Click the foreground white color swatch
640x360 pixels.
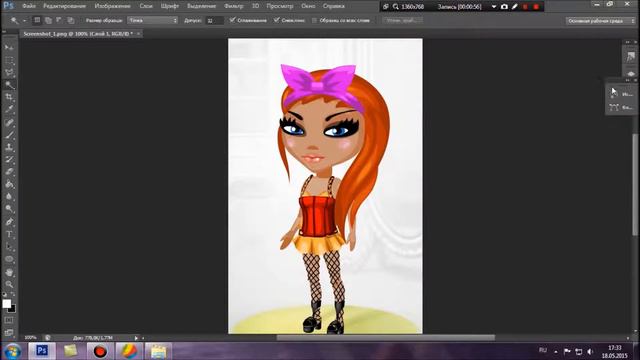(x=6, y=303)
